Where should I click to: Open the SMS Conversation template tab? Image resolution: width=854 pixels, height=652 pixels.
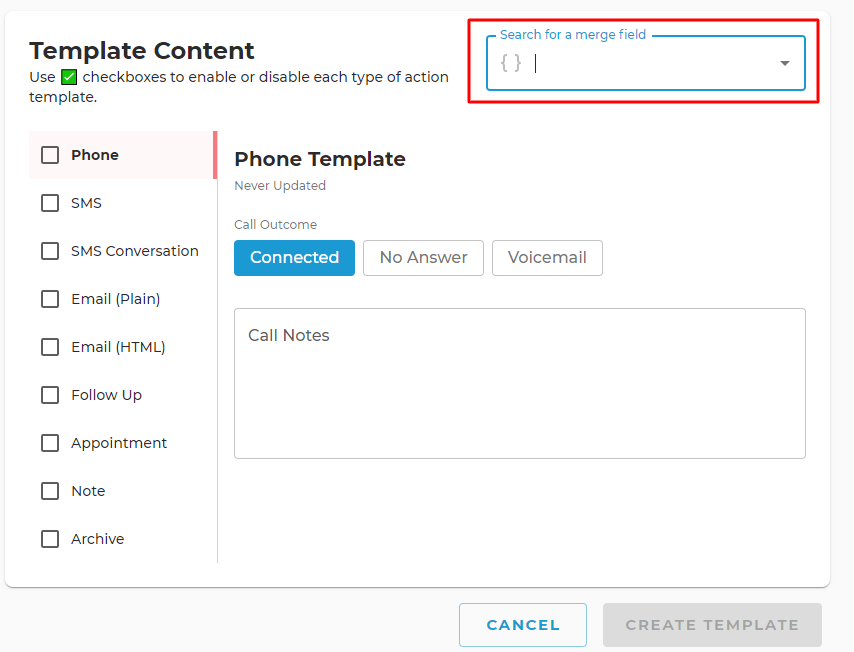pyautogui.click(x=135, y=251)
